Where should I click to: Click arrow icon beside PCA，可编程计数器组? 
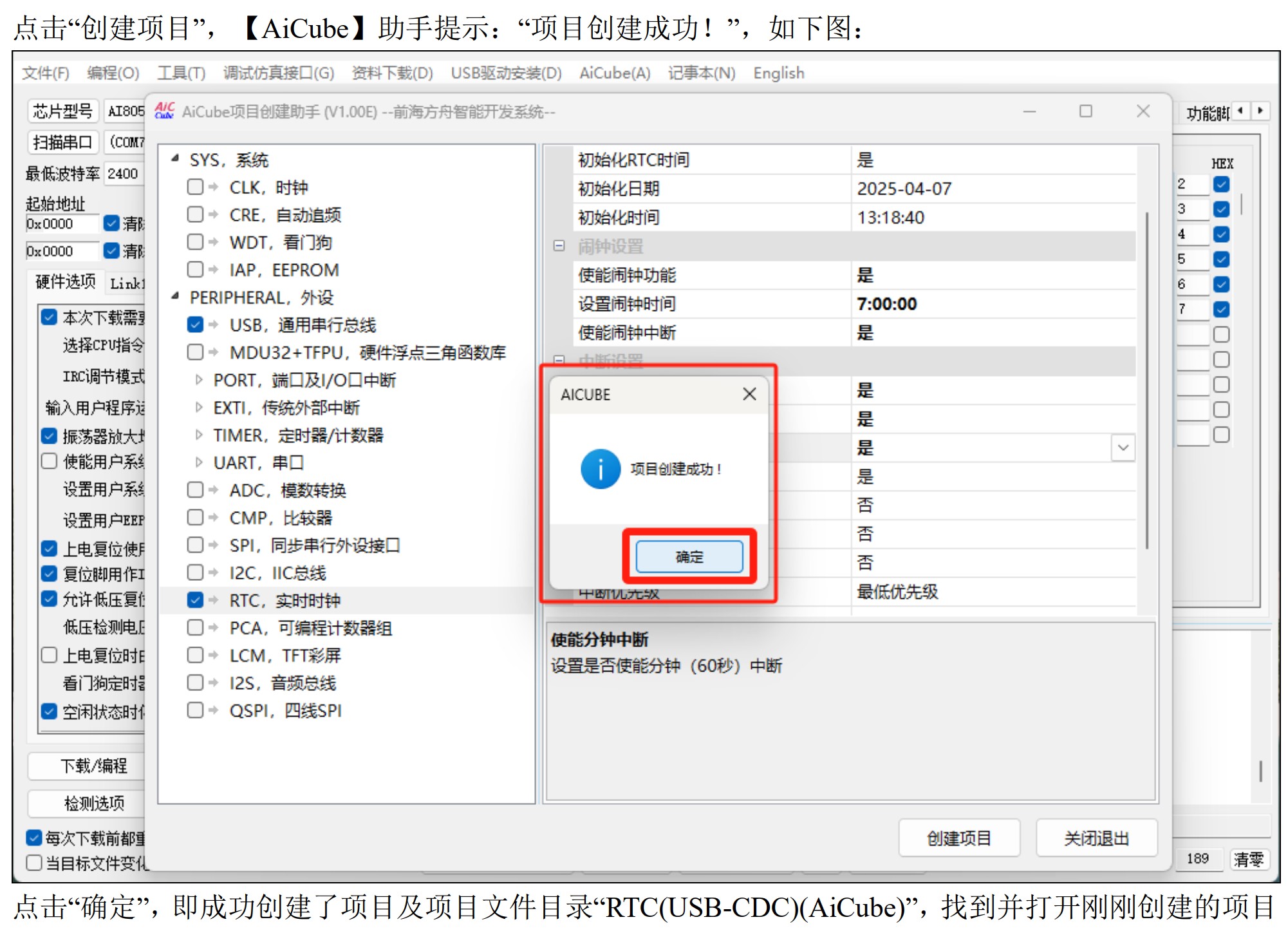point(214,628)
